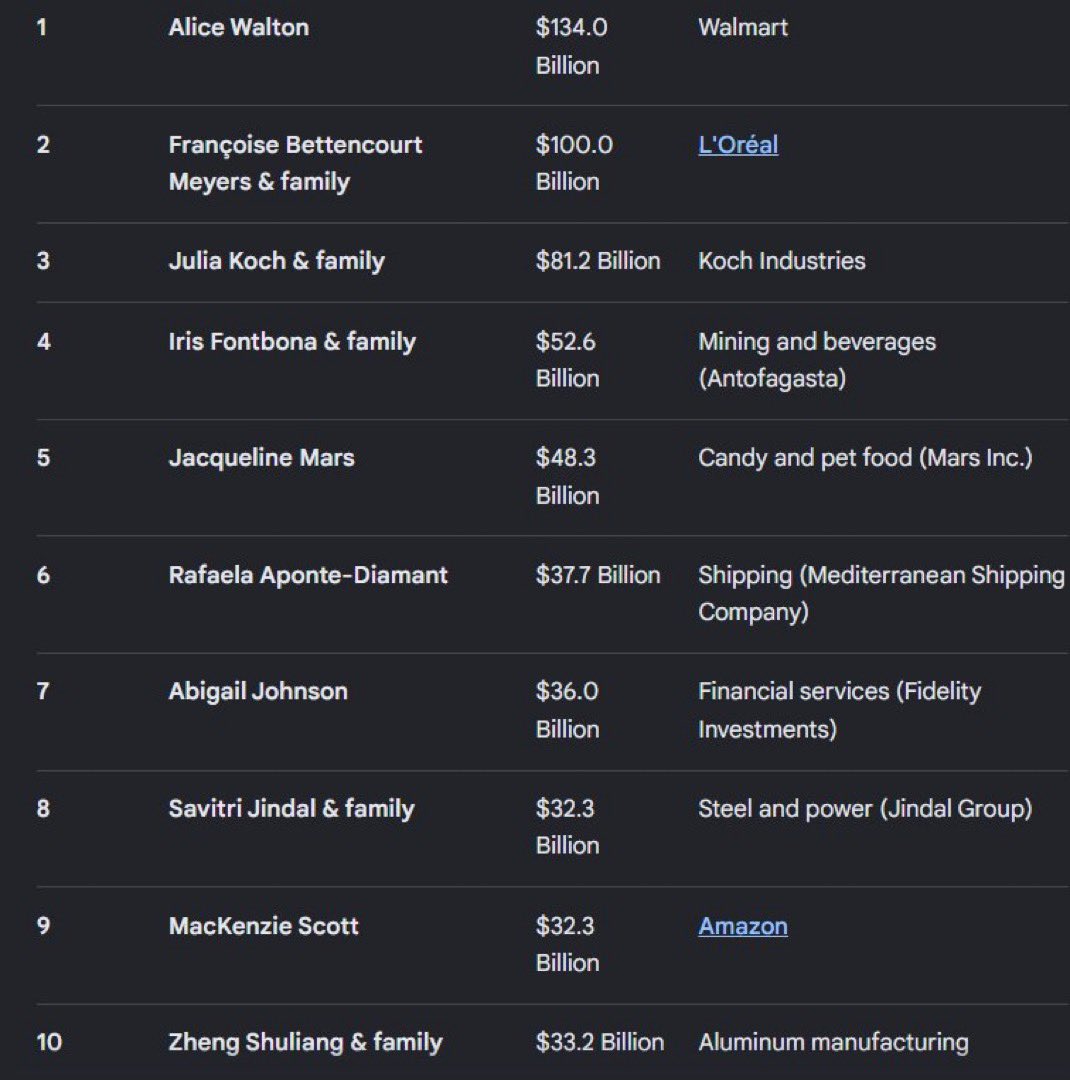
Task: Click Iris Fontbona & family name
Action: tap(292, 342)
